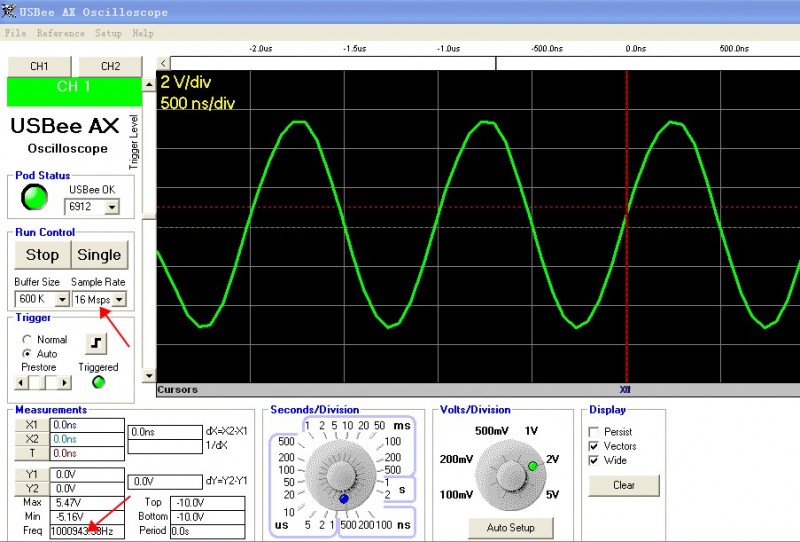The image size is (800, 542).
Task: Select the Auto trigger mode
Action: point(27,354)
